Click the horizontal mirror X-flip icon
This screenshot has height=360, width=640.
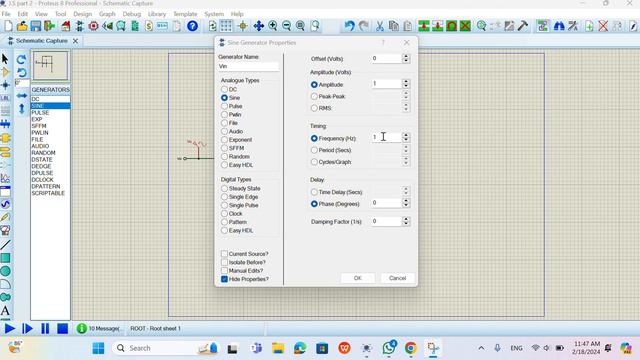click(22, 96)
